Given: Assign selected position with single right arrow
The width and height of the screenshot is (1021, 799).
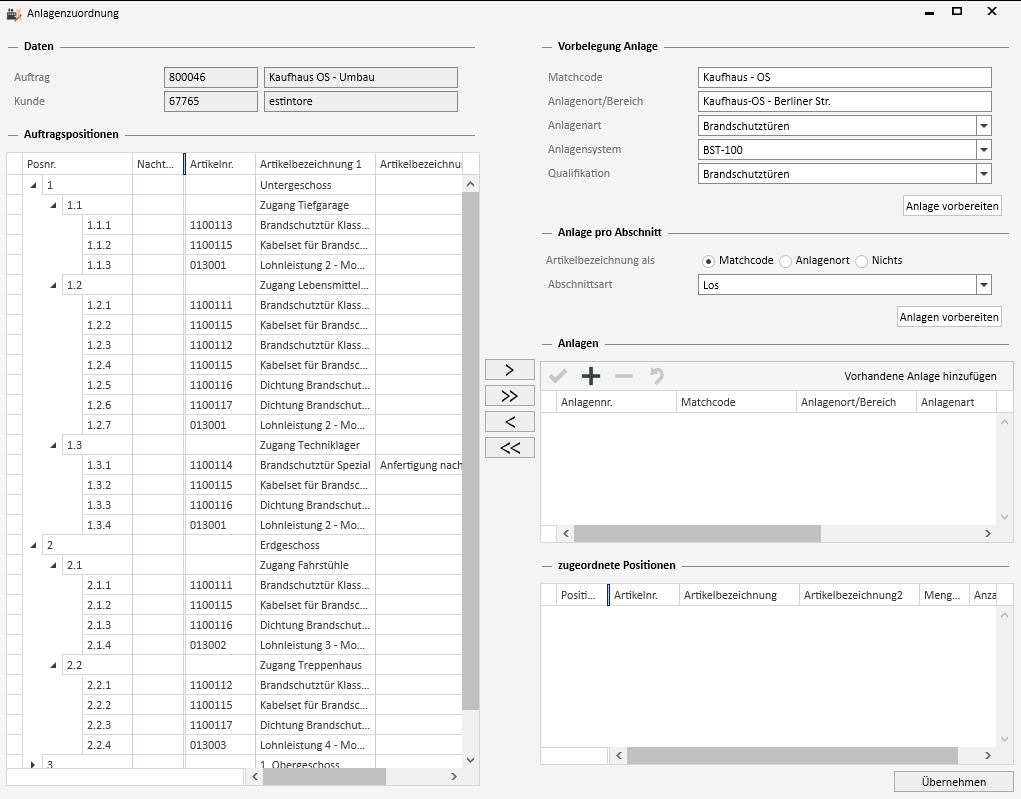Looking at the screenshot, I should click(x=510, y=370).
